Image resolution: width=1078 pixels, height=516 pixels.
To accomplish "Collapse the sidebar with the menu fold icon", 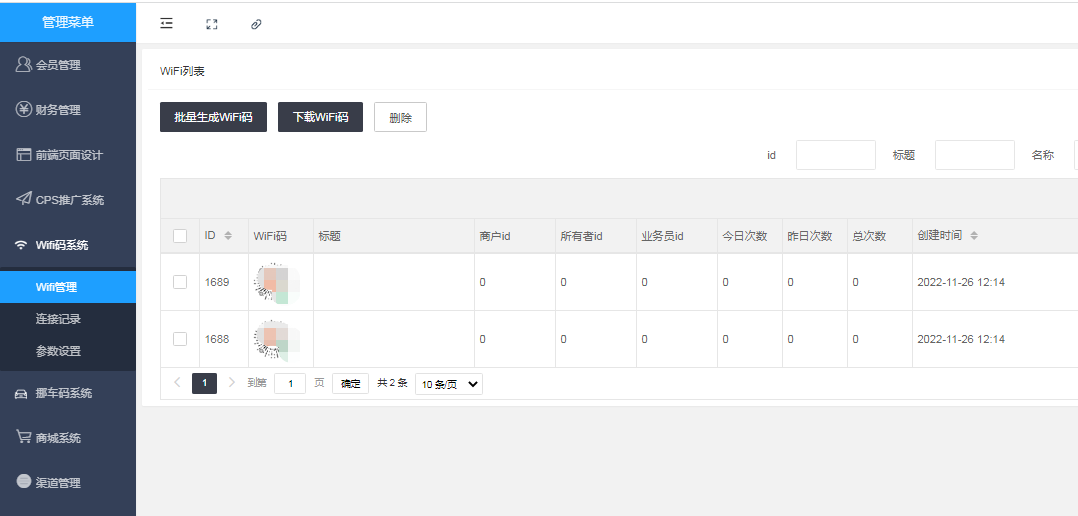I will [166, 24].
